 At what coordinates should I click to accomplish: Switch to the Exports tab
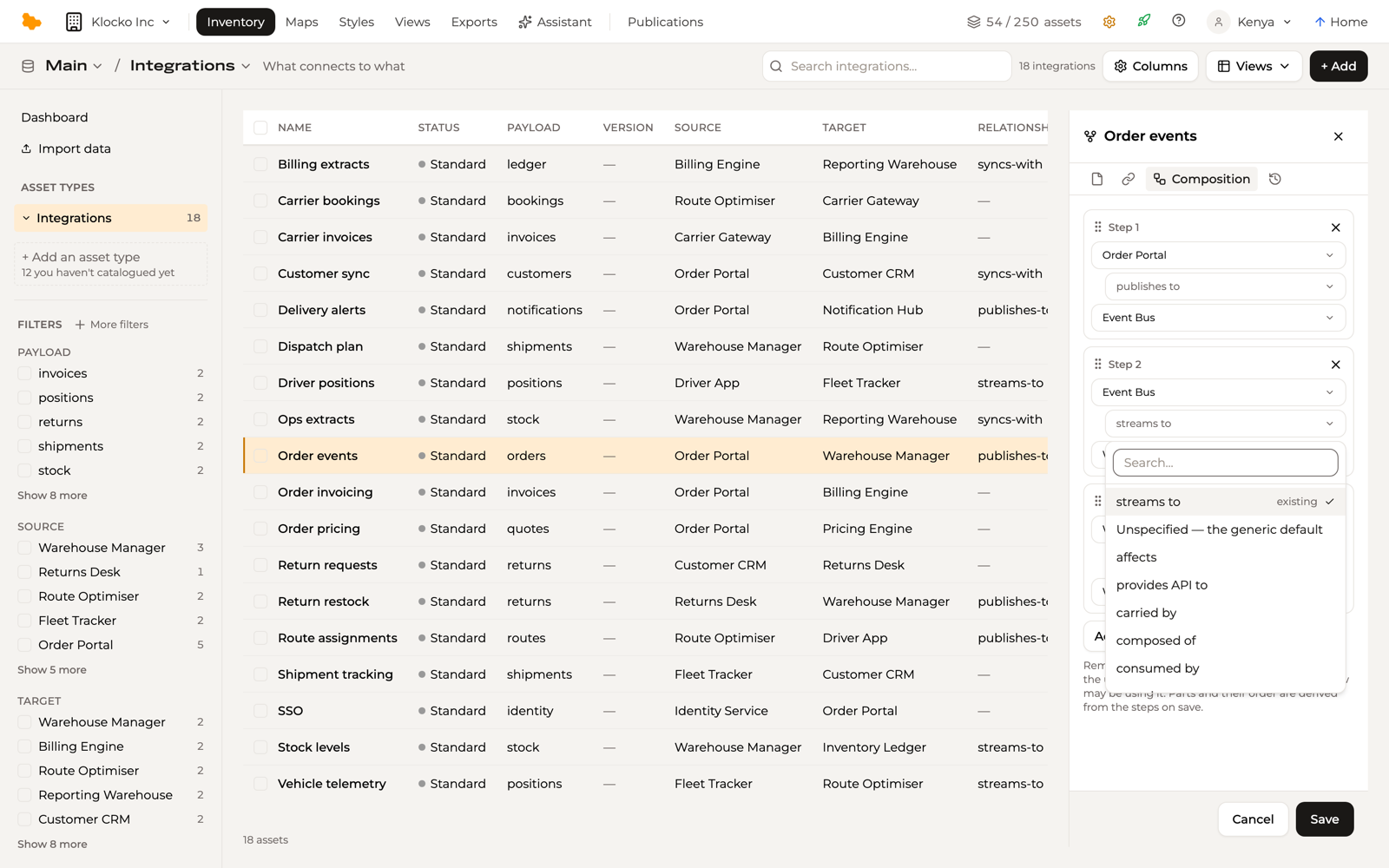(474, 22)
